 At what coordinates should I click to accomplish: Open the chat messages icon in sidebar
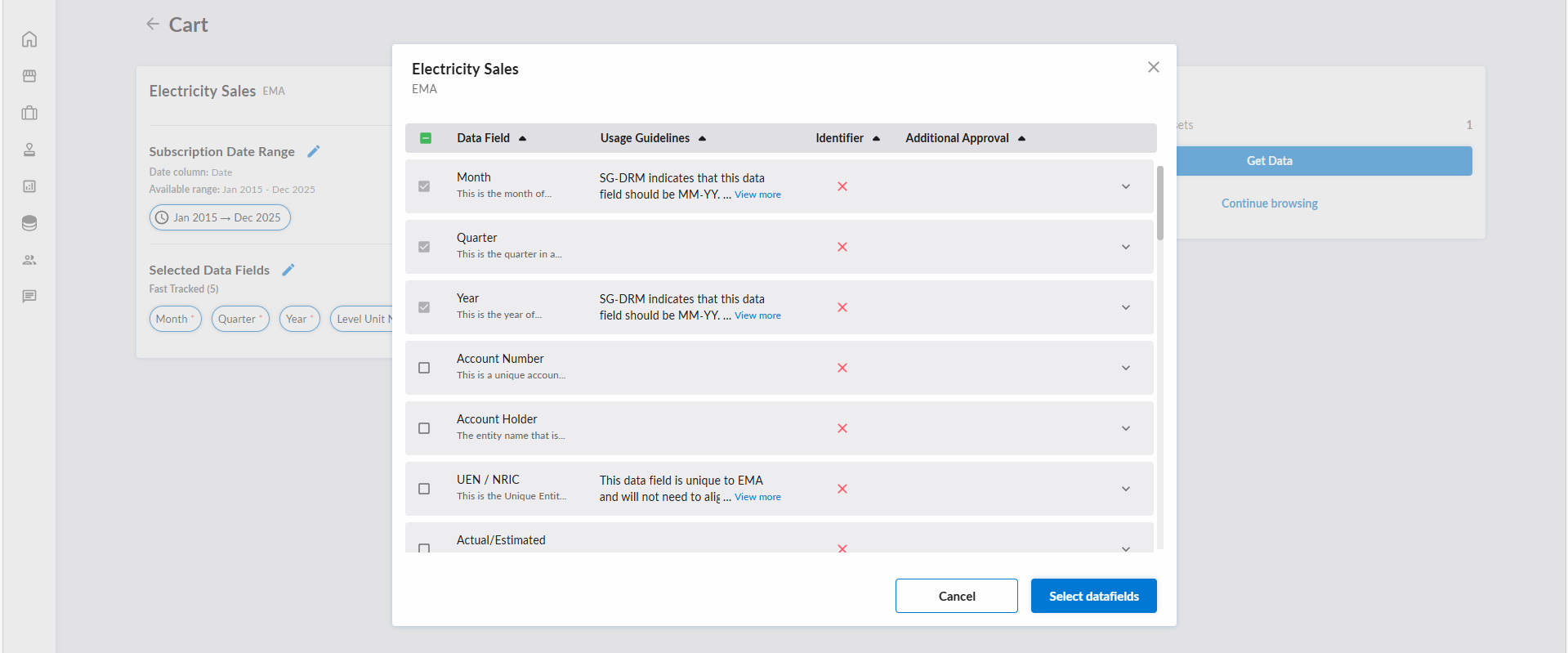(x=29, y=297)
